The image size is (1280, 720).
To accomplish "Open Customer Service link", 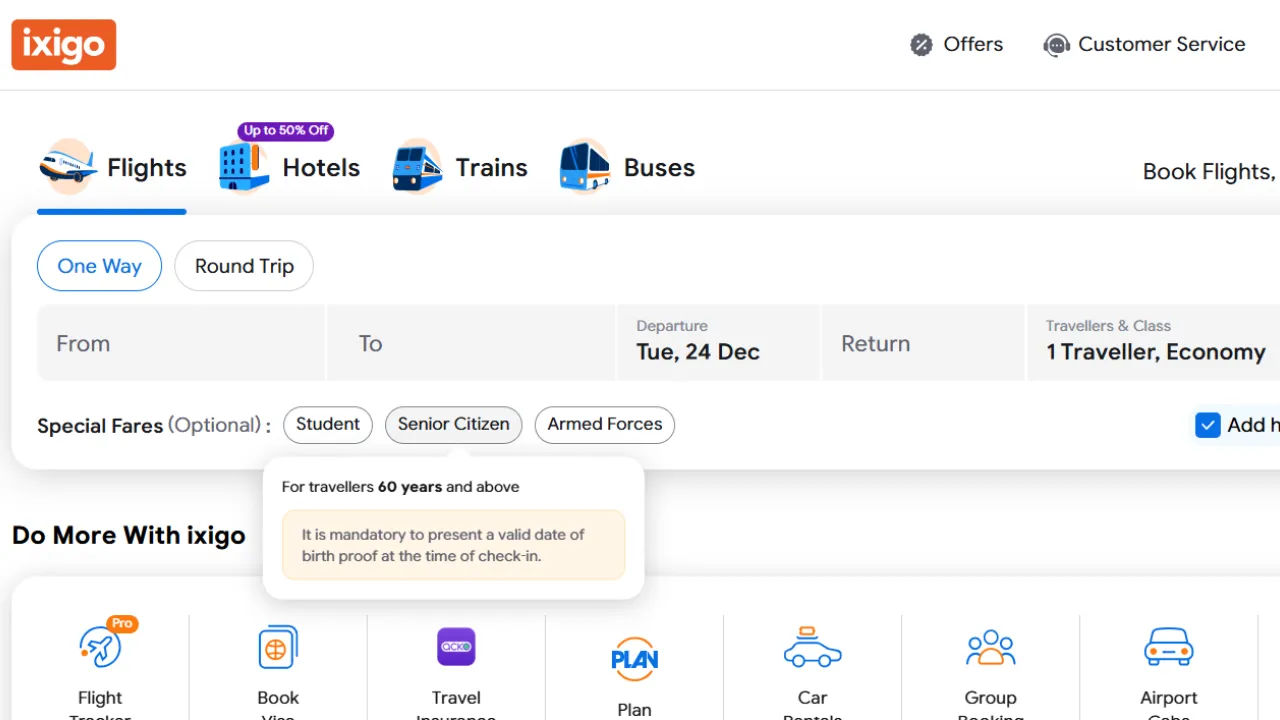I will (x=1144, y=44).
